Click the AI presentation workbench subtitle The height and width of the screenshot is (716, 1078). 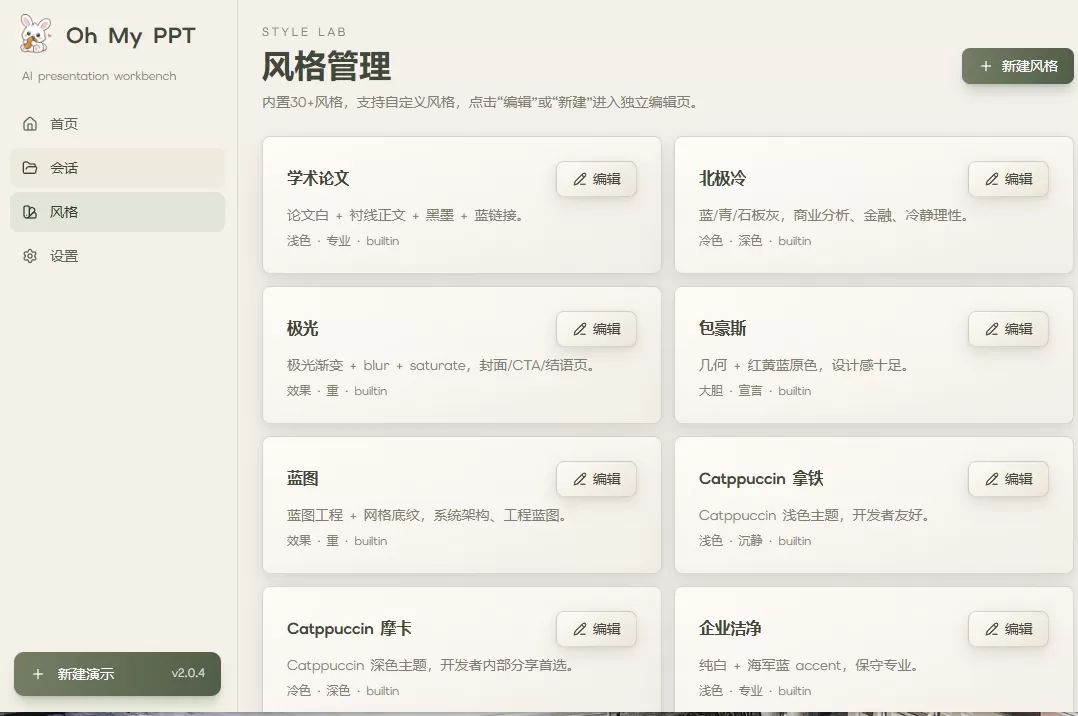click(x=99, y=76)
